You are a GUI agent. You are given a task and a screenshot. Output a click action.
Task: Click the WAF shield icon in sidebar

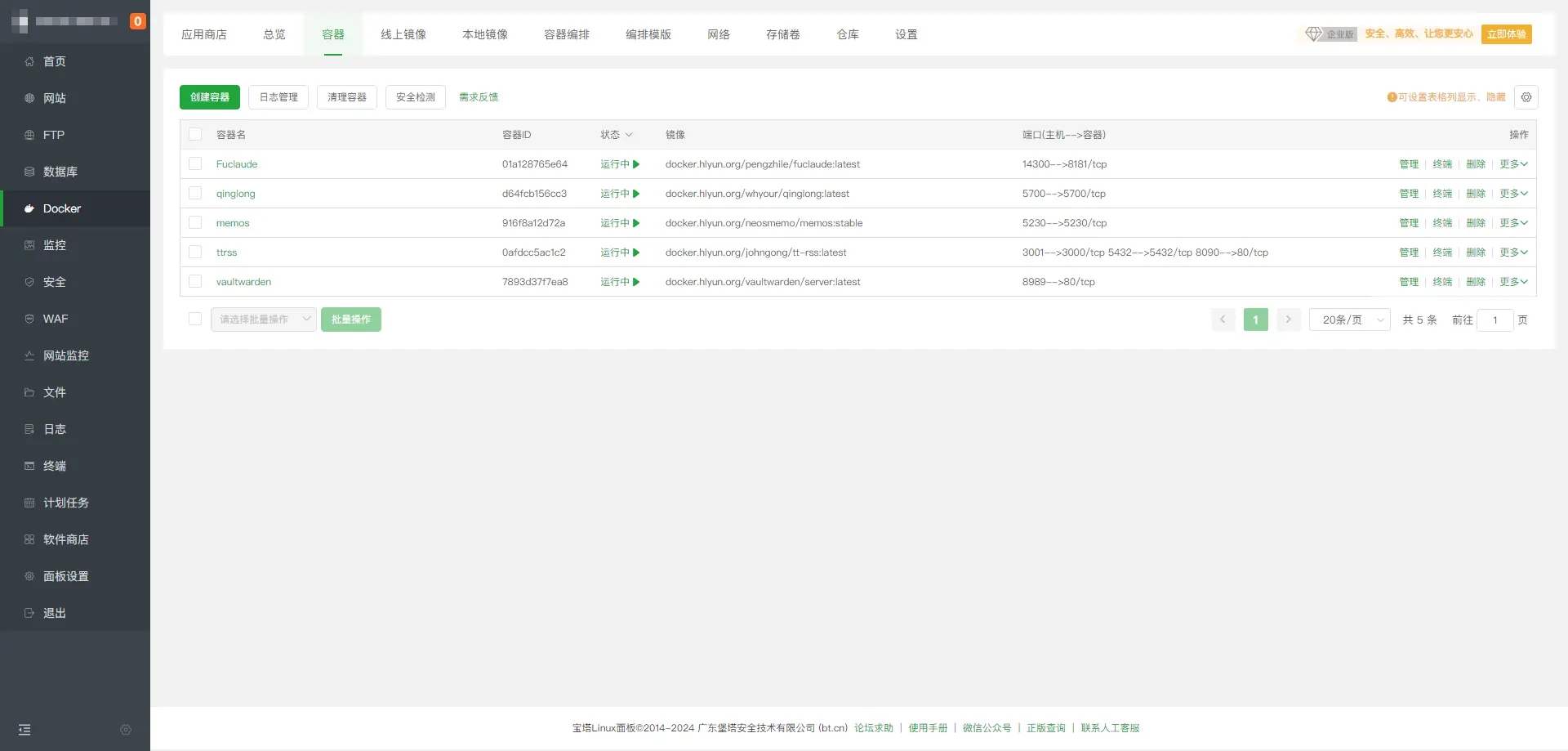pos(29,319)
